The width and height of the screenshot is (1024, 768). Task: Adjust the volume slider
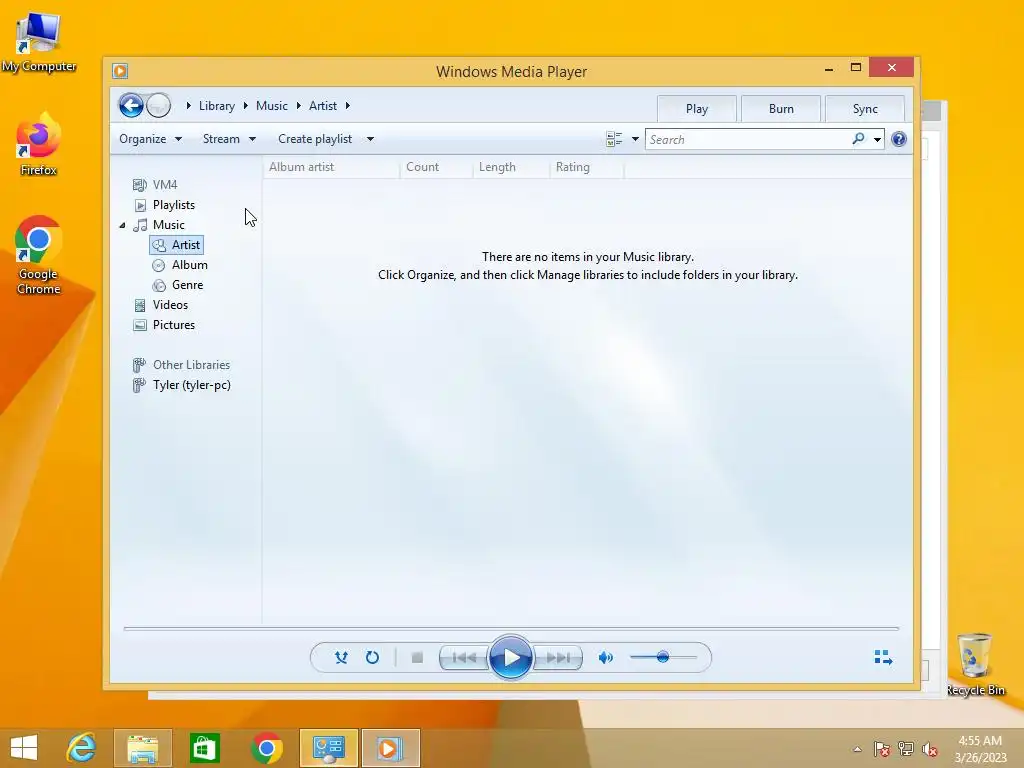pyautogui.click(x=663, y=657)
